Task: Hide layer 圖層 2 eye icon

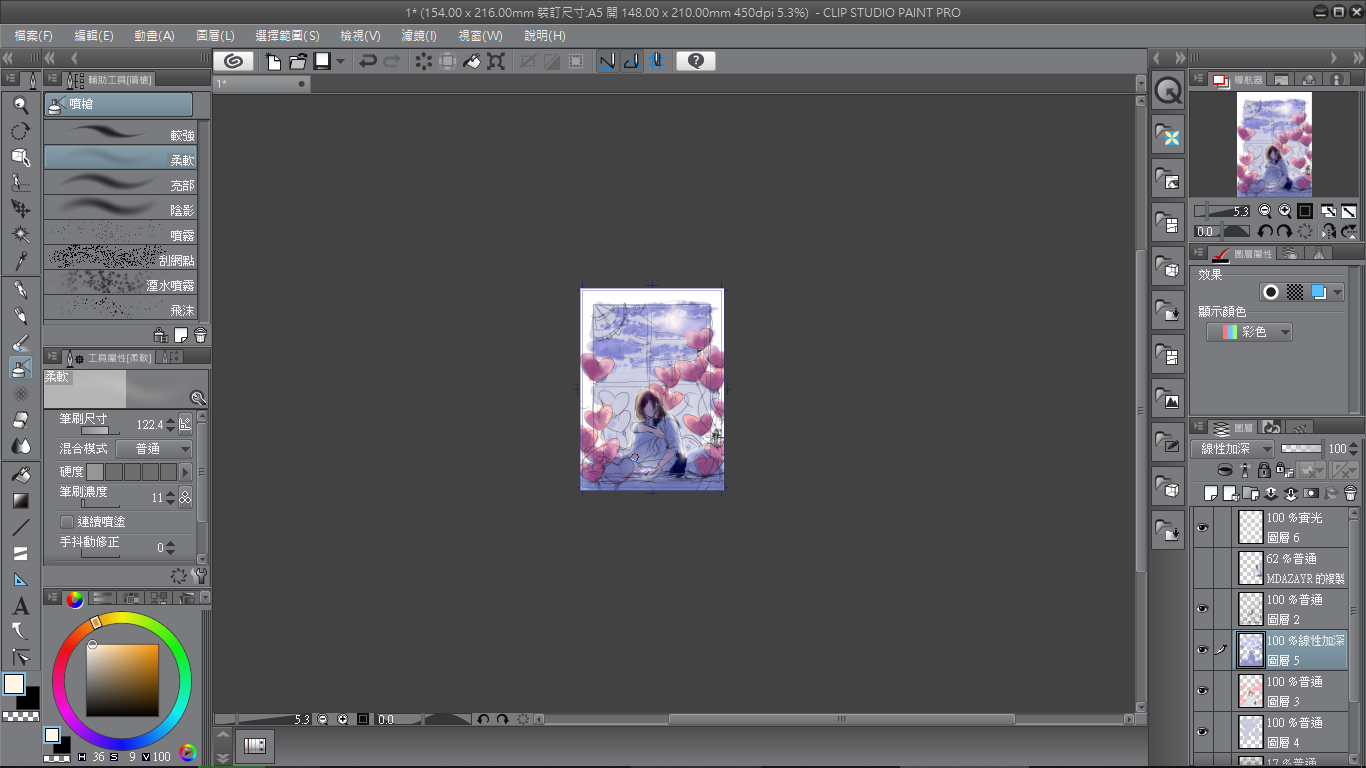Action: tap(1202, 609)
